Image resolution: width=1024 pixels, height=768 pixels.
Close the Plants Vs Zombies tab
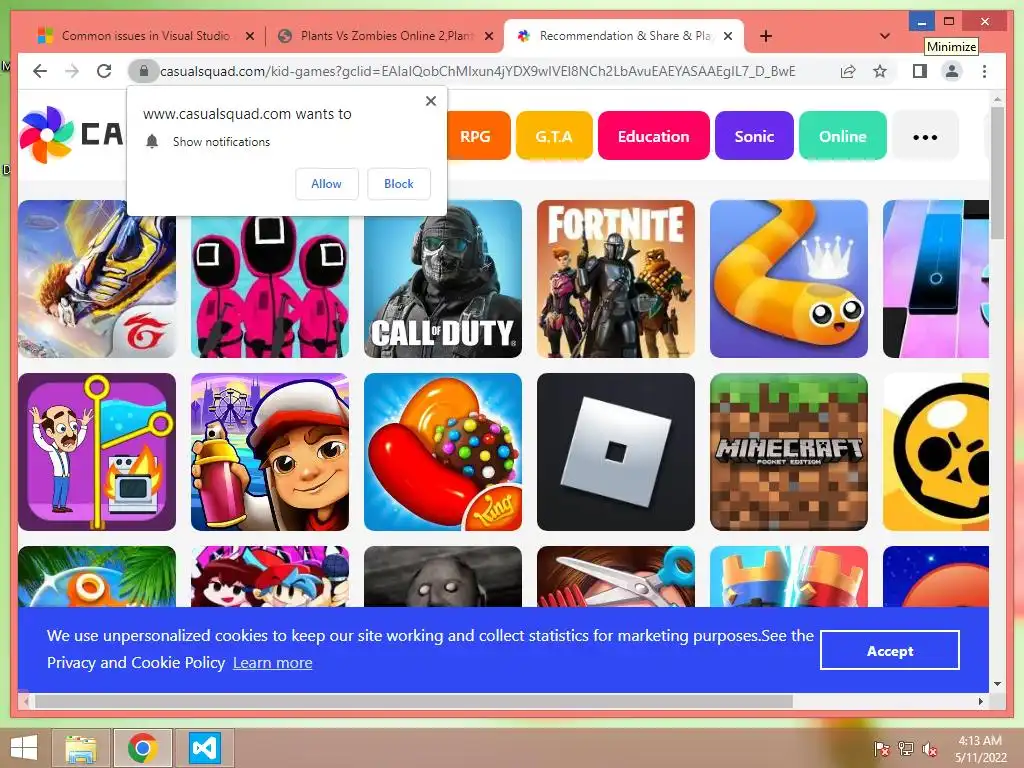pyautogui.click(x=488, y=36)
